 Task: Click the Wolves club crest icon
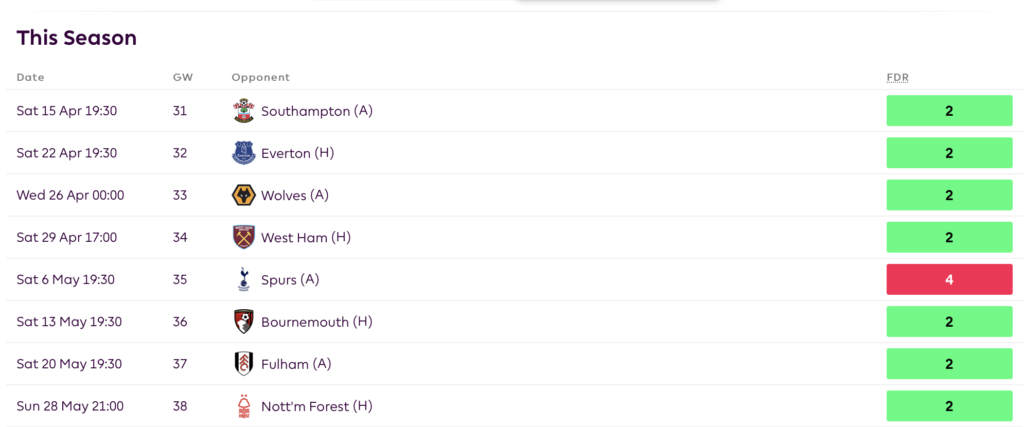coord(244,195)
